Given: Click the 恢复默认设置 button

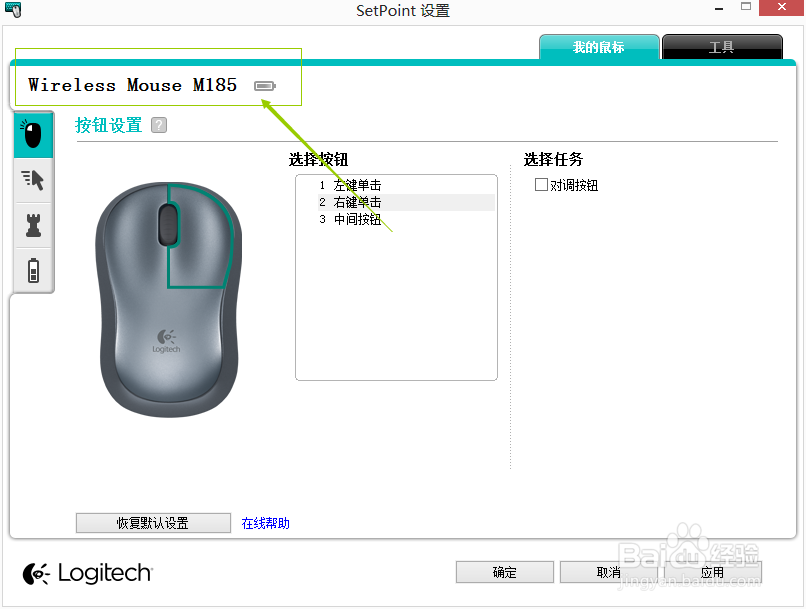Looking at the screenshot, I should coord(153,523).
